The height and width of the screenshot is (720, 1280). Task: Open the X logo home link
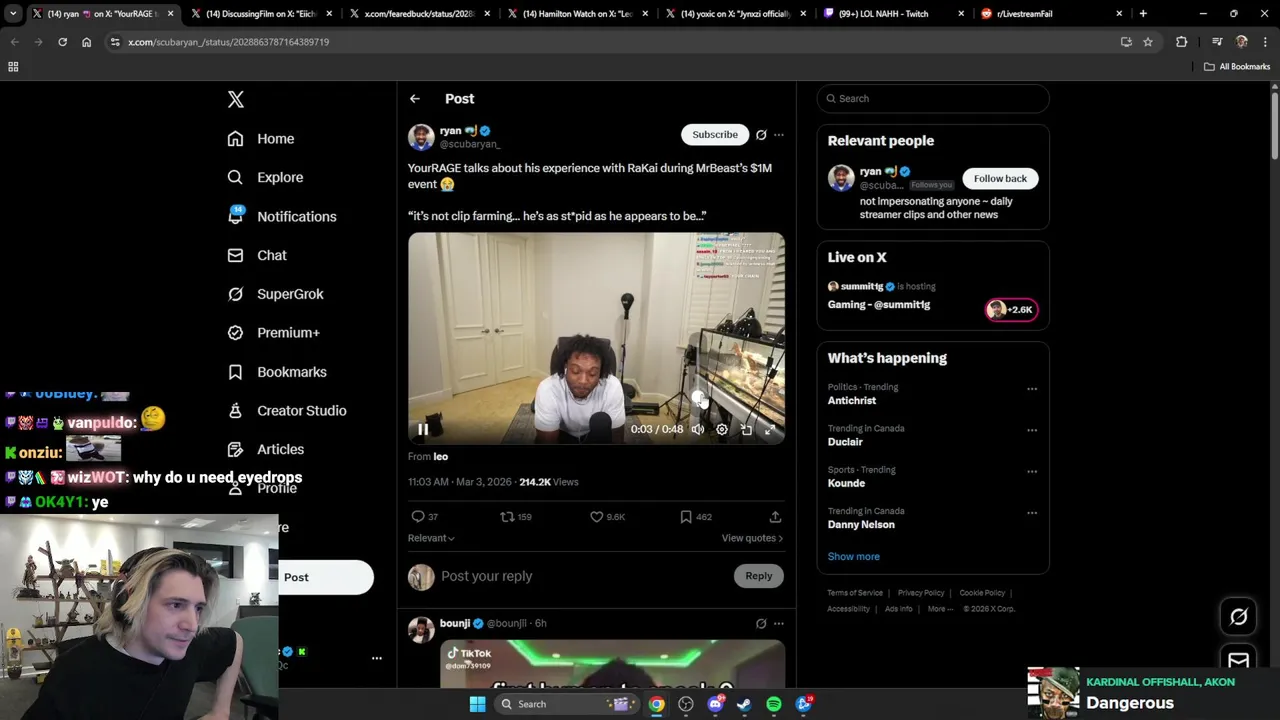tap(236, 99)
